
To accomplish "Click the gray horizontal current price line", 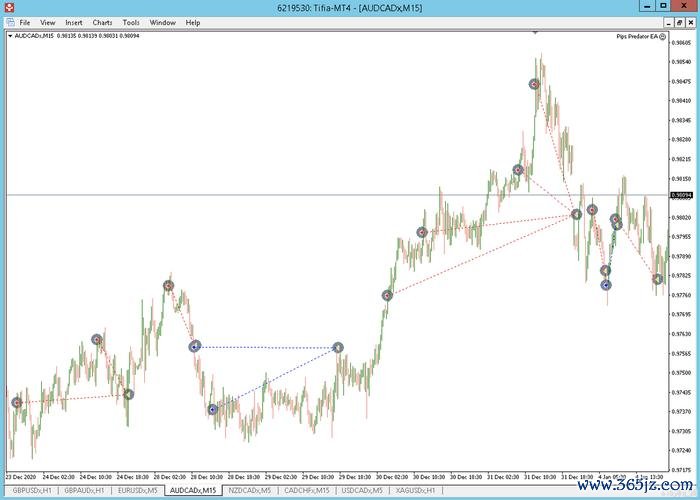I will [x=338, y=195].
